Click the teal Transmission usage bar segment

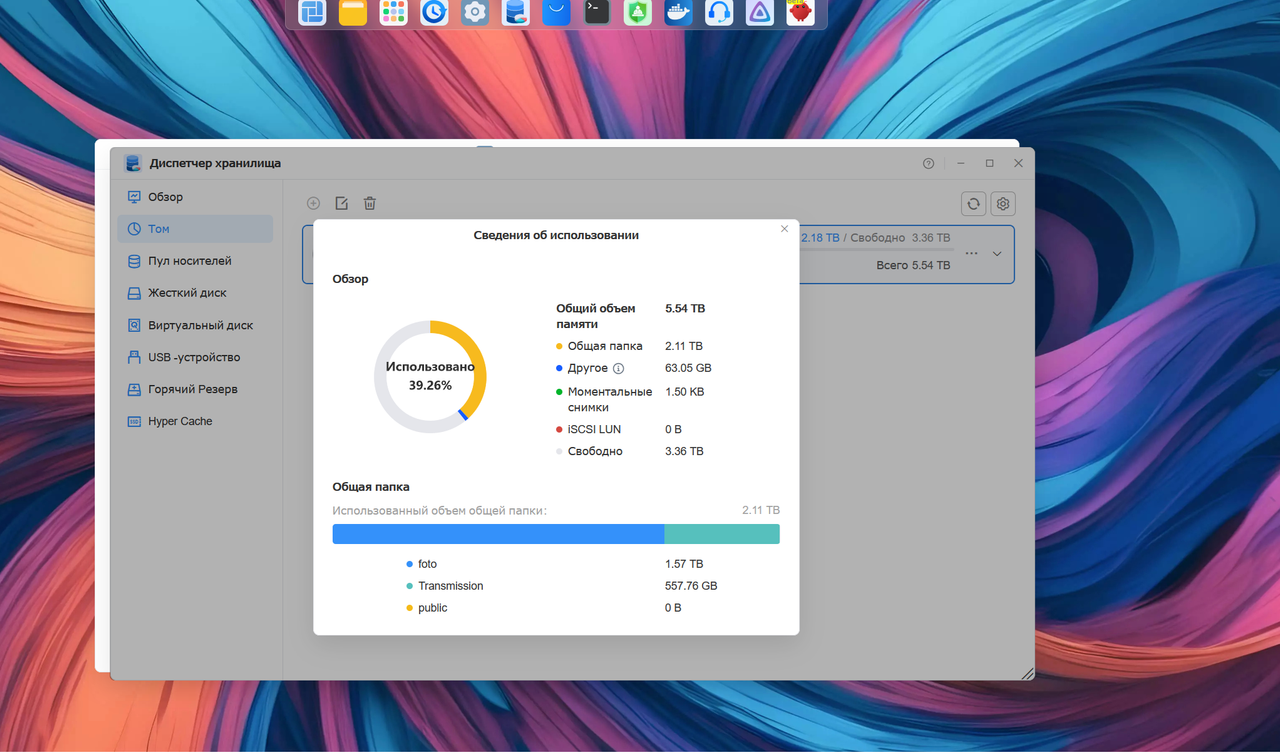point(722,534)
